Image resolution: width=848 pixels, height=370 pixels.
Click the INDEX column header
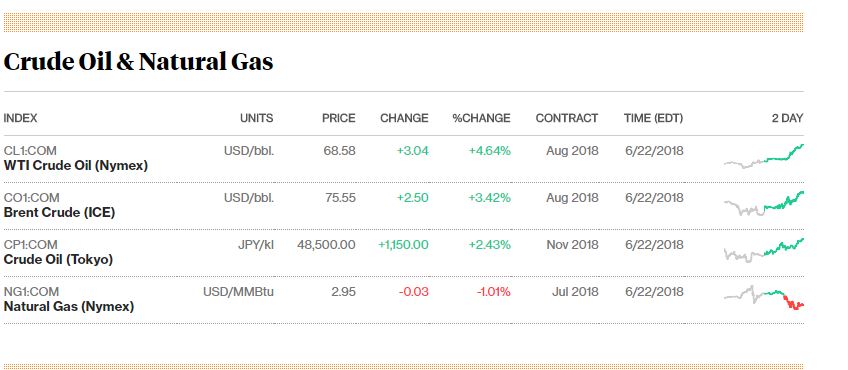(x=21, y=118)
